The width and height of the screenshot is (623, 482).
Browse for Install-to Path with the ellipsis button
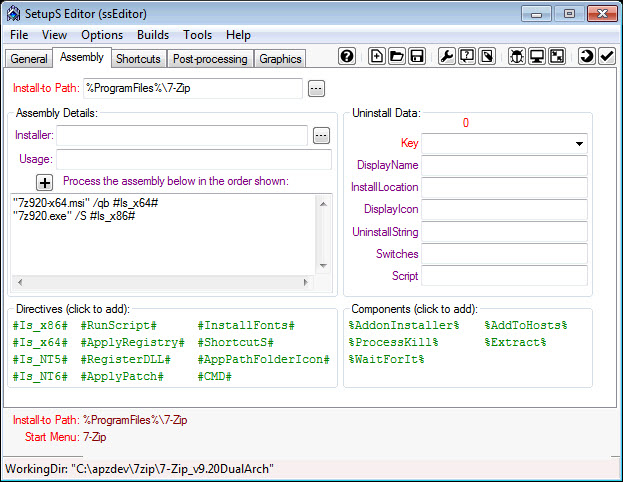316,89
